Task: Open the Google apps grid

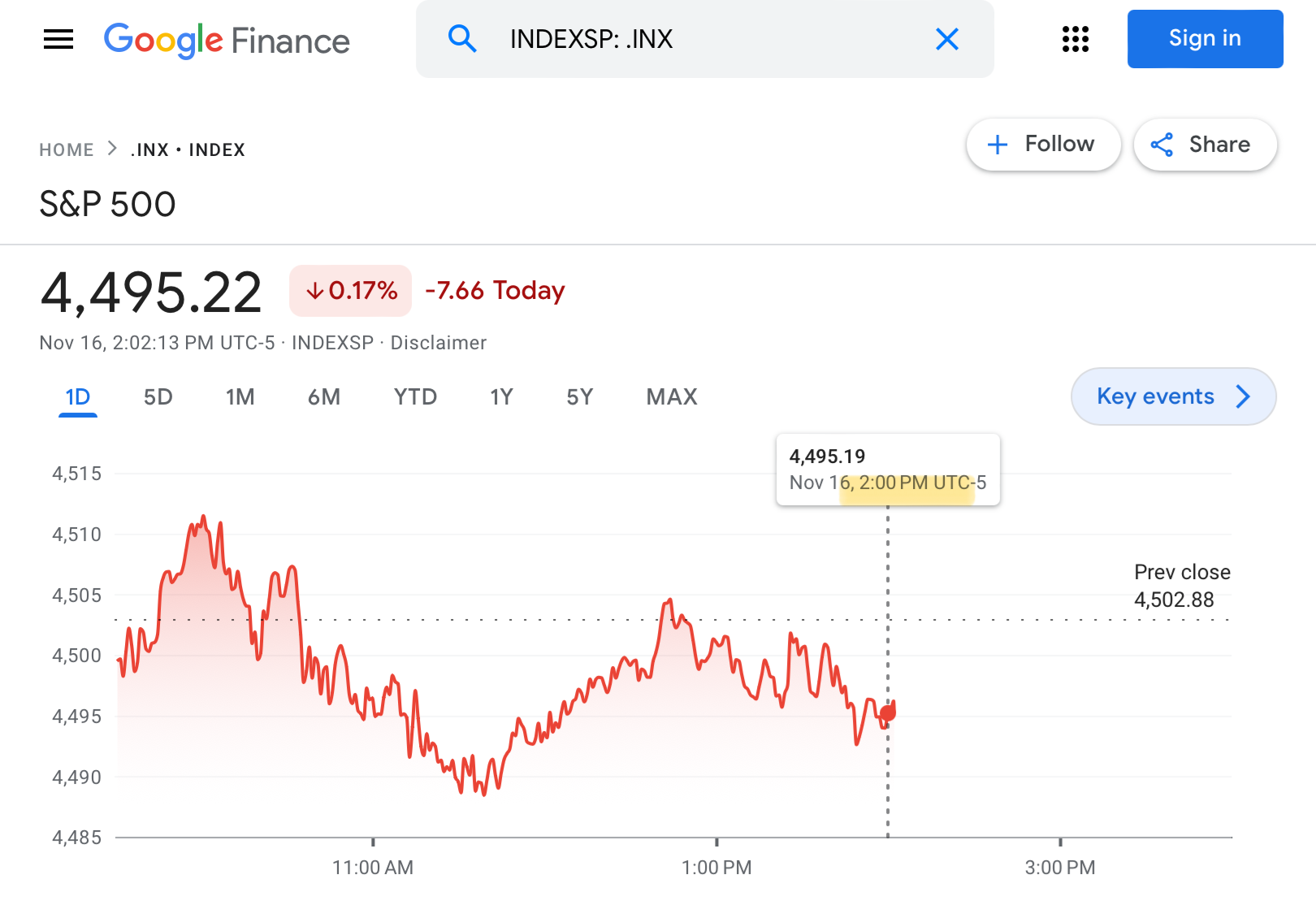Action: [1076, 39]
